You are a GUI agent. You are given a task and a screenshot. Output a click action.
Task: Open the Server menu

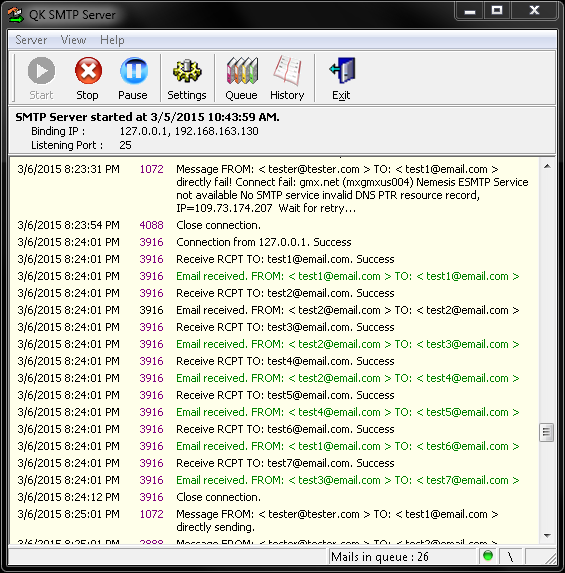(31, 39)
